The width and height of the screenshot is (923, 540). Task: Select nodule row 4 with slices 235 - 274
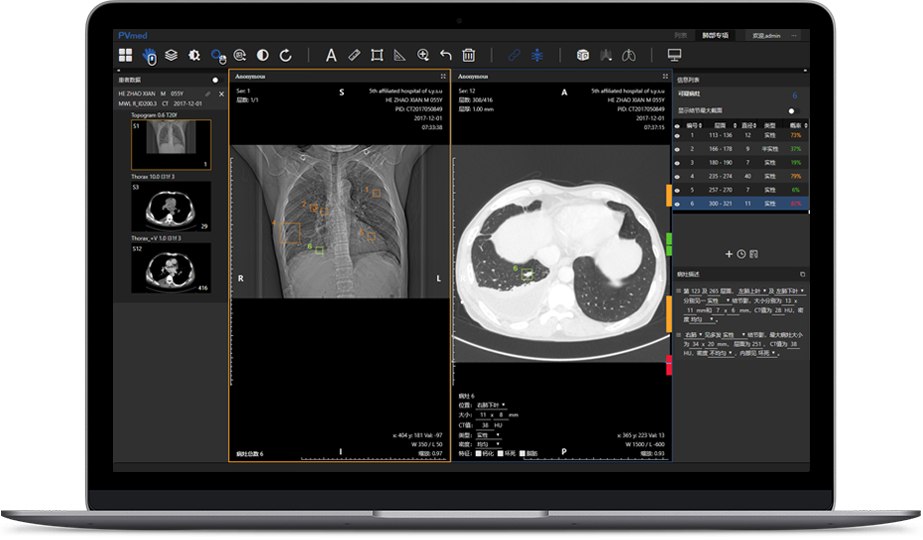741,177
